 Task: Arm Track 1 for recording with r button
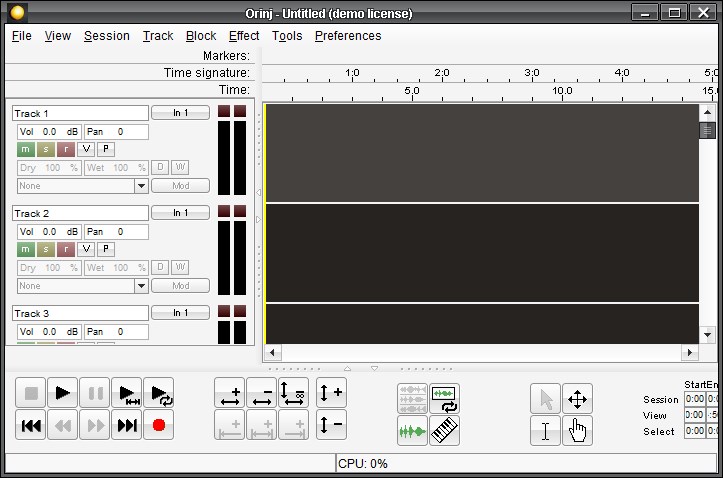66,149
